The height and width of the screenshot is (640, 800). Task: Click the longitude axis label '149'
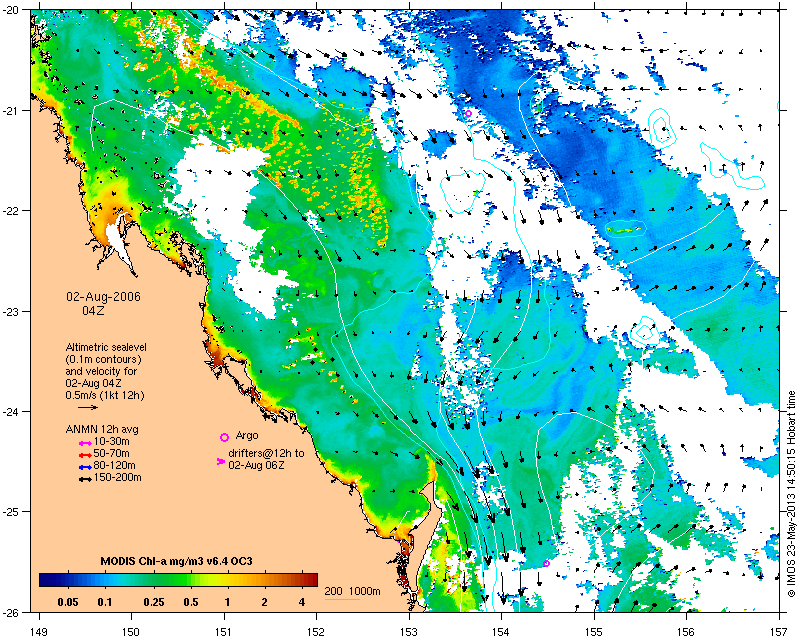[x=39, y=632]
